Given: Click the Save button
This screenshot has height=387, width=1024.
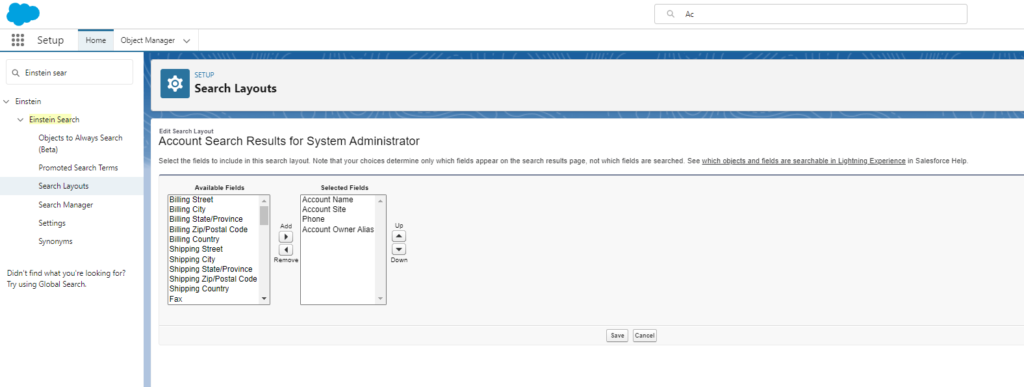Looking at the screenshot, I should 616,335.
